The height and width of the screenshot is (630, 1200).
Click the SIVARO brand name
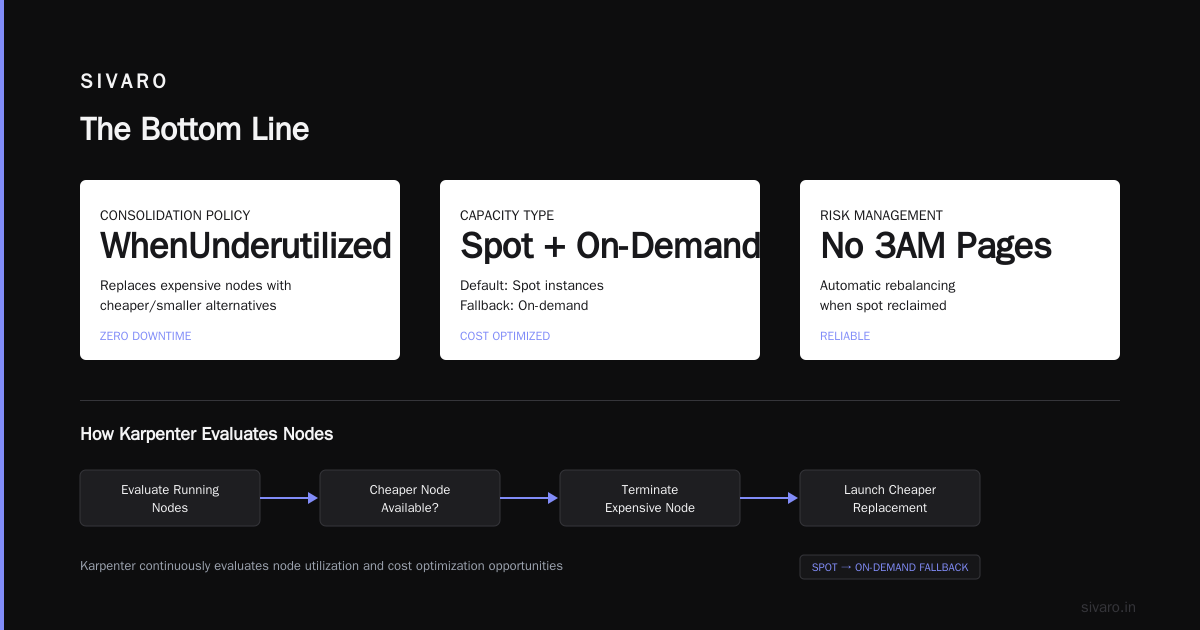pyautogui.click(x=124, y=81)
